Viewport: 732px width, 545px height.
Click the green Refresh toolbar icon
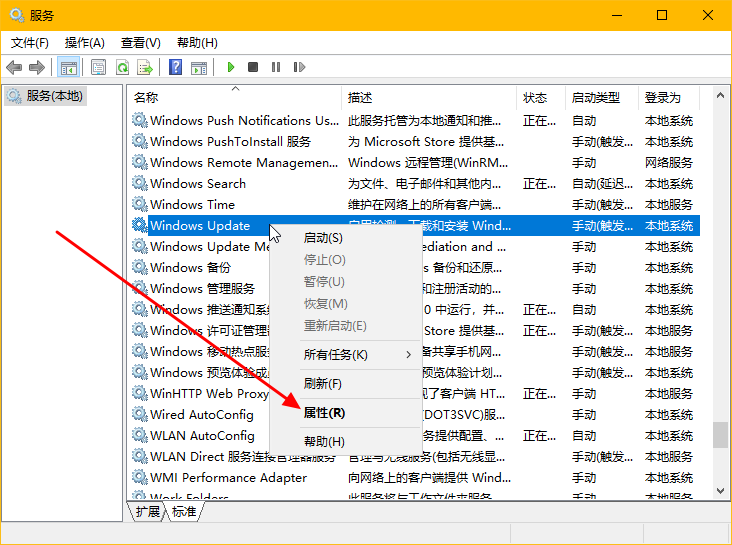pyautogui.click(x=122, y=67)
